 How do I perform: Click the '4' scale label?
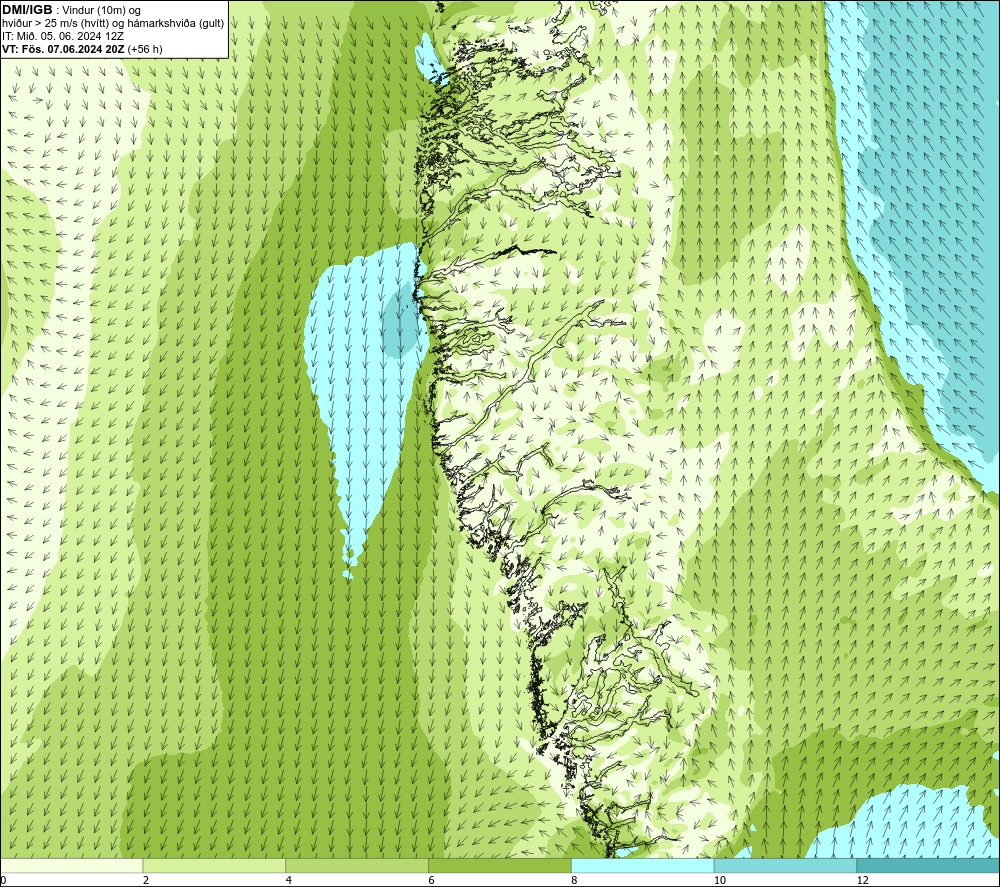[x=289, y=880]
